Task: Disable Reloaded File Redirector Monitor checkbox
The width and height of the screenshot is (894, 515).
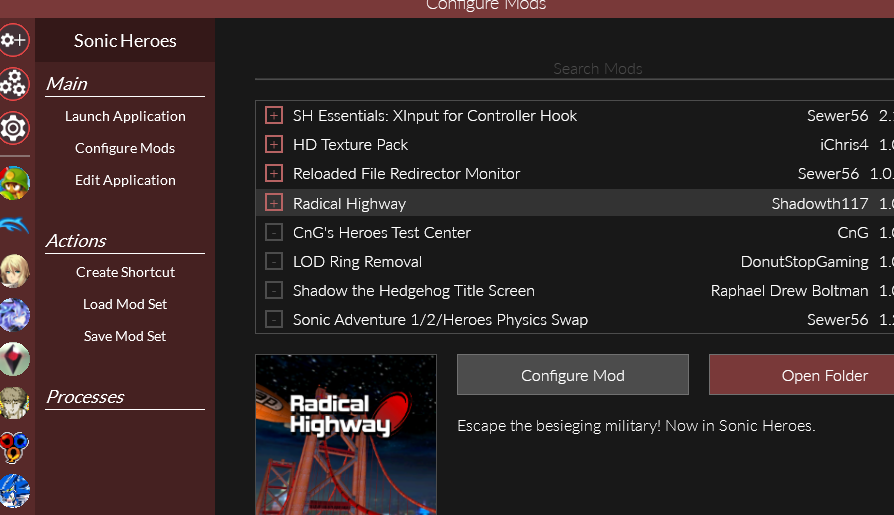Action: click(x=274, y=174)
